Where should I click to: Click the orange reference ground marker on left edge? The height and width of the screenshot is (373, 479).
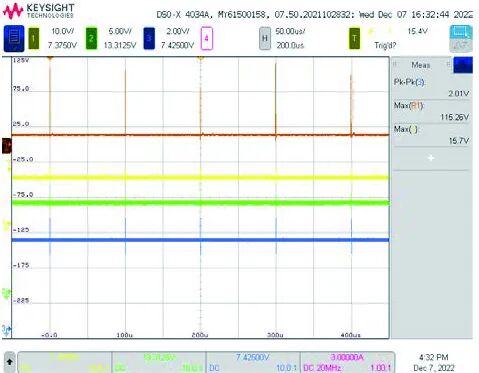point(7,146)
